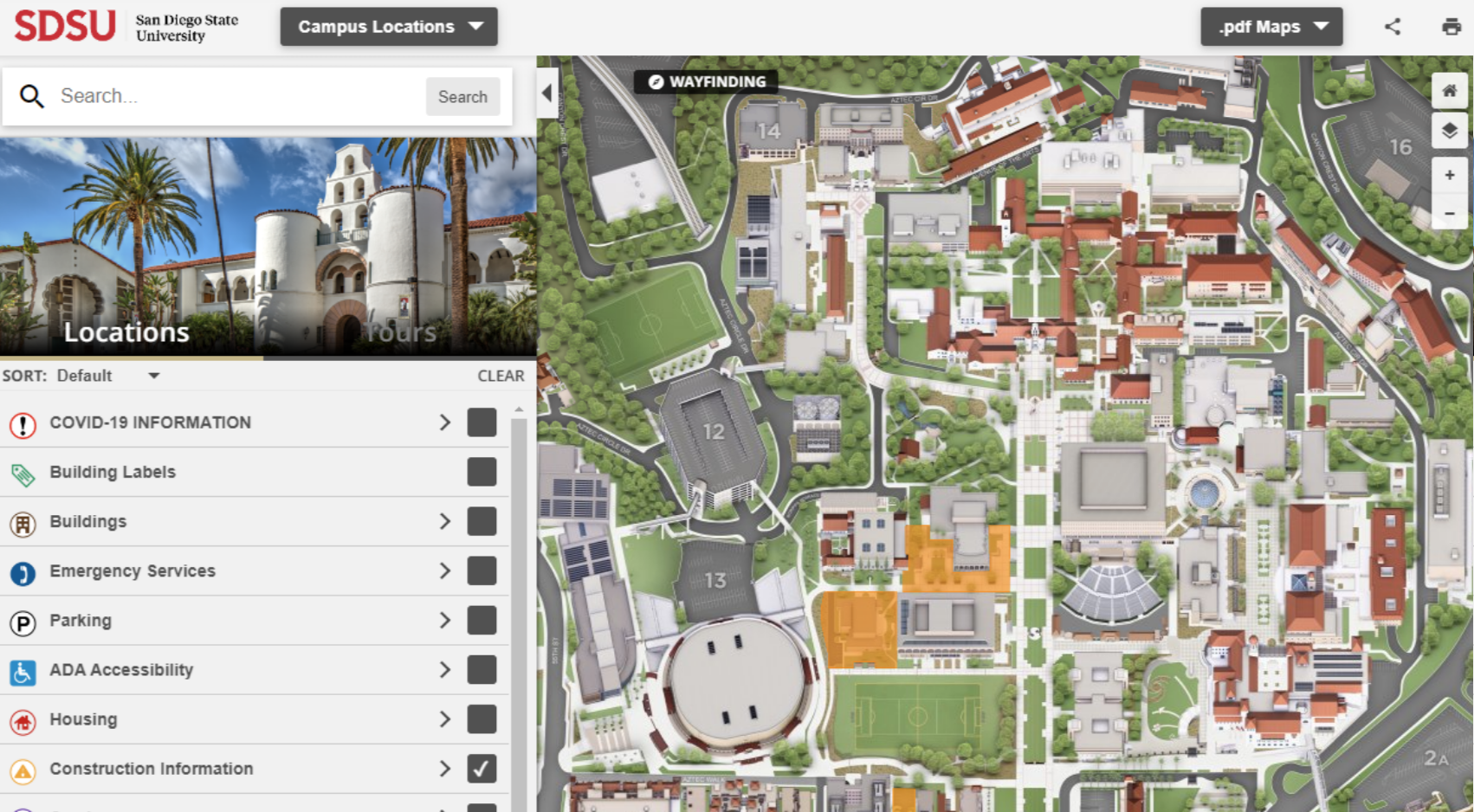Select the Locations tab

pos(126,332)
